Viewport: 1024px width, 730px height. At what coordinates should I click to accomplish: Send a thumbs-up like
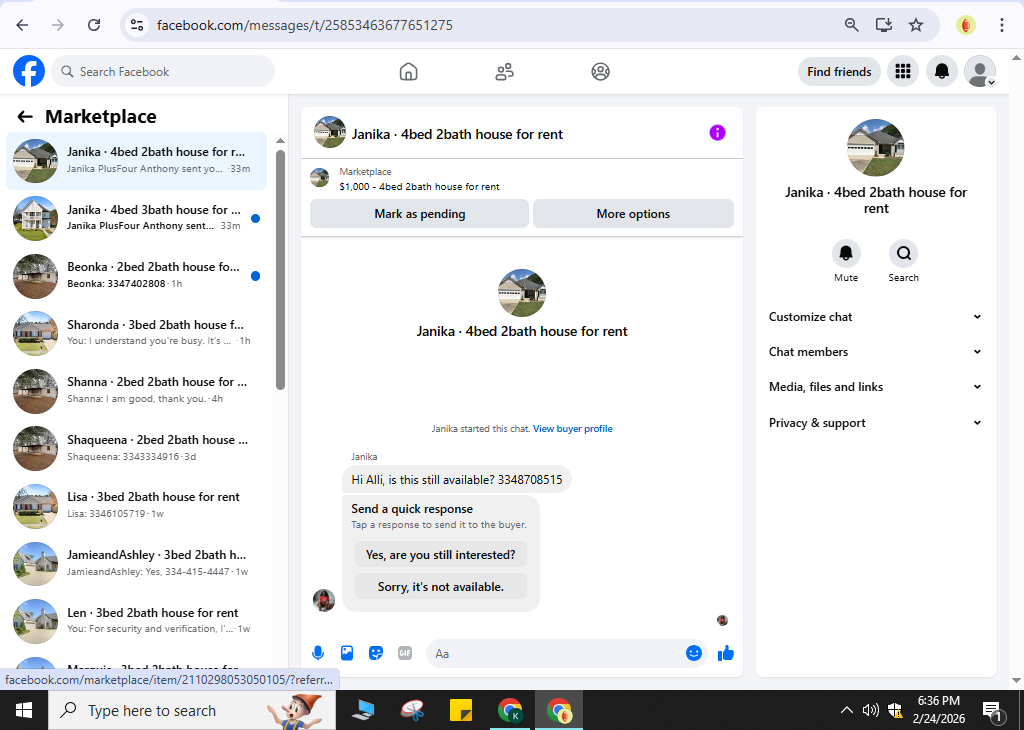(726, 653)
